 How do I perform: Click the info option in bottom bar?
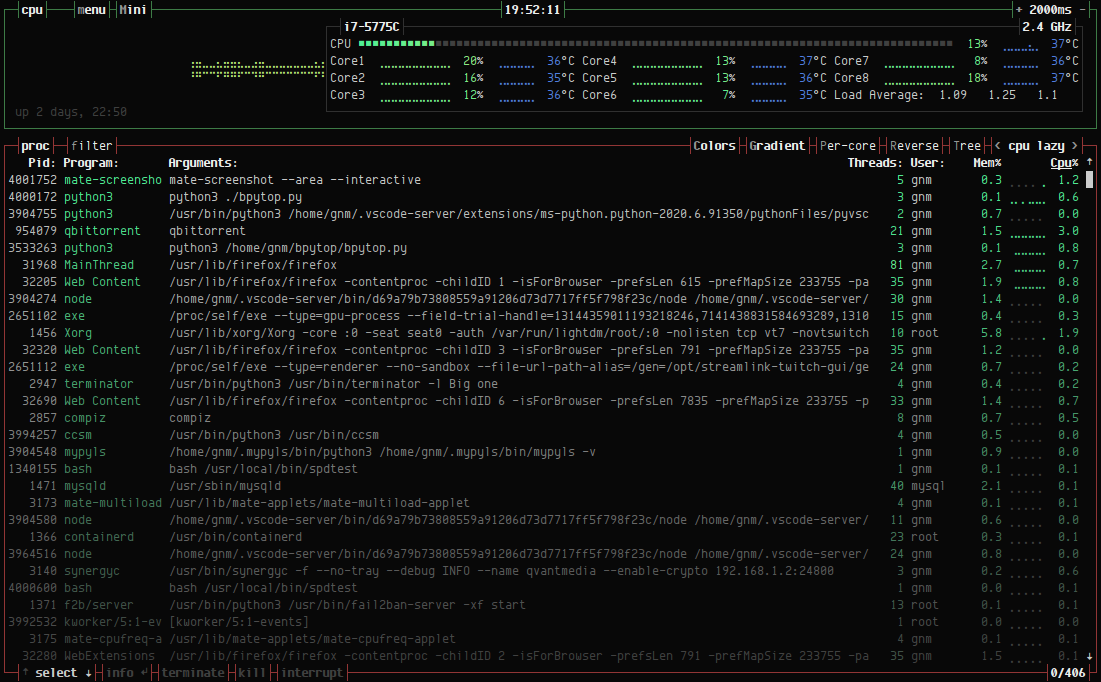tap(119, 672)
